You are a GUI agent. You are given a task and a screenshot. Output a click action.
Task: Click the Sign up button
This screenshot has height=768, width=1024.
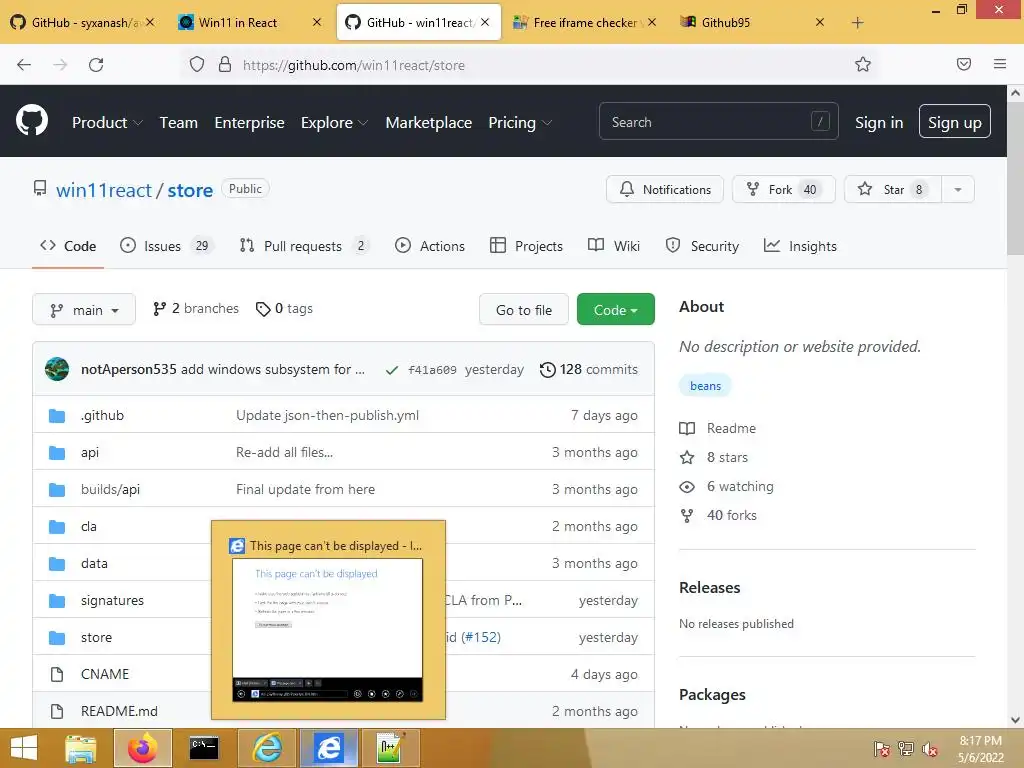[x=954, y=122]
